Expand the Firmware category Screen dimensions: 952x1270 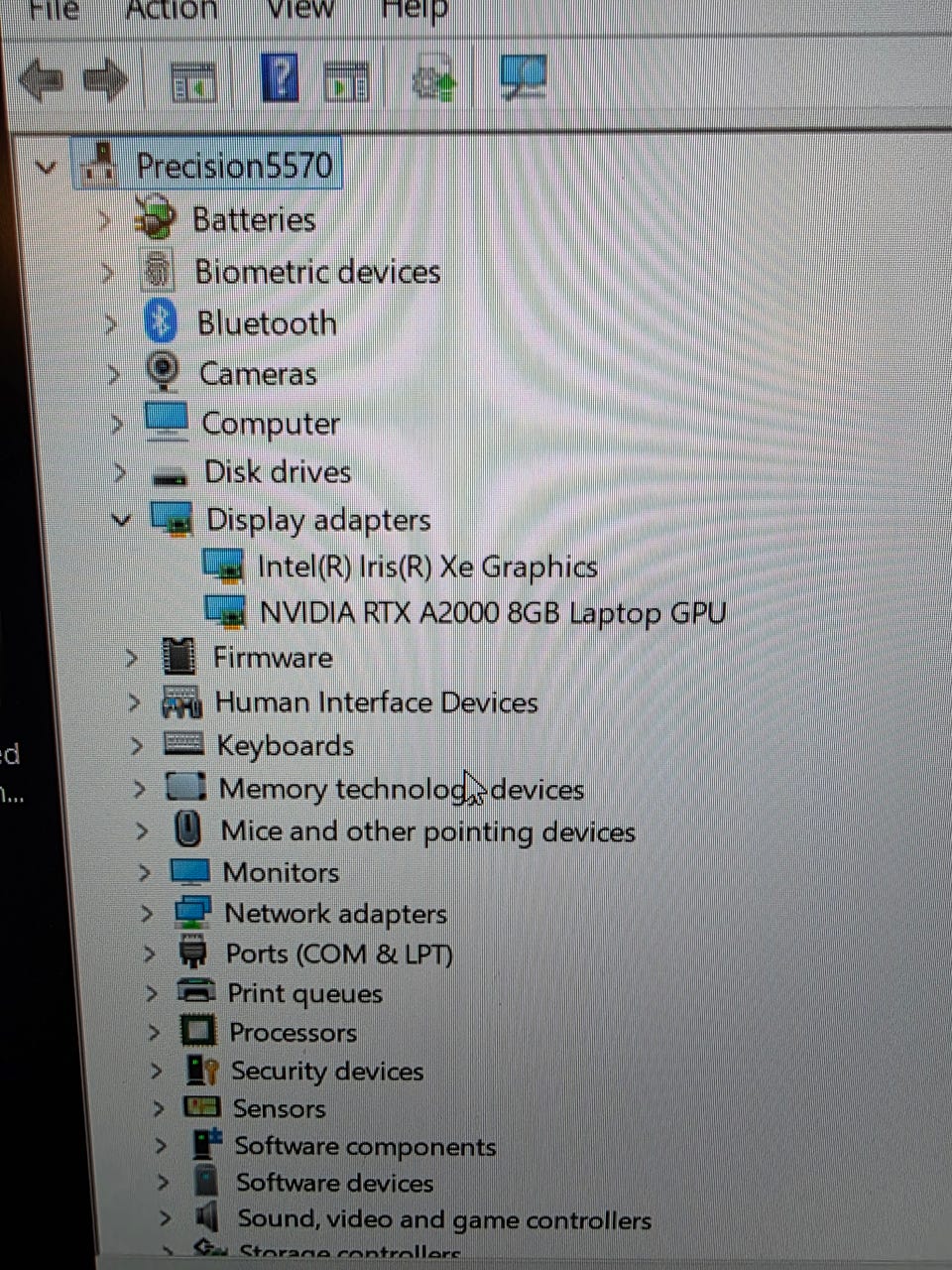click(132, 657)
